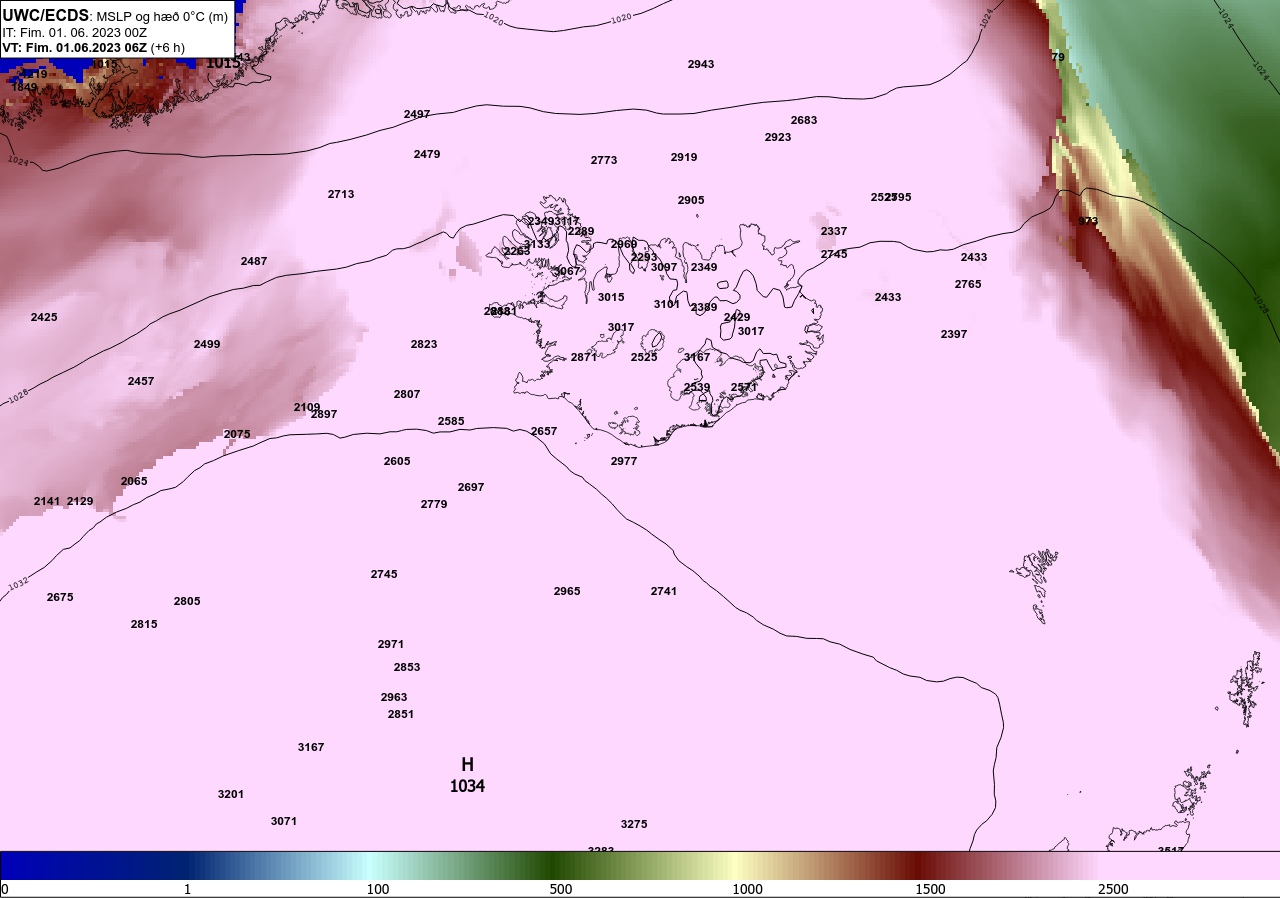Click the VT: 01.06.2023 06Z (+6 h) line

[x=93, y=47]
